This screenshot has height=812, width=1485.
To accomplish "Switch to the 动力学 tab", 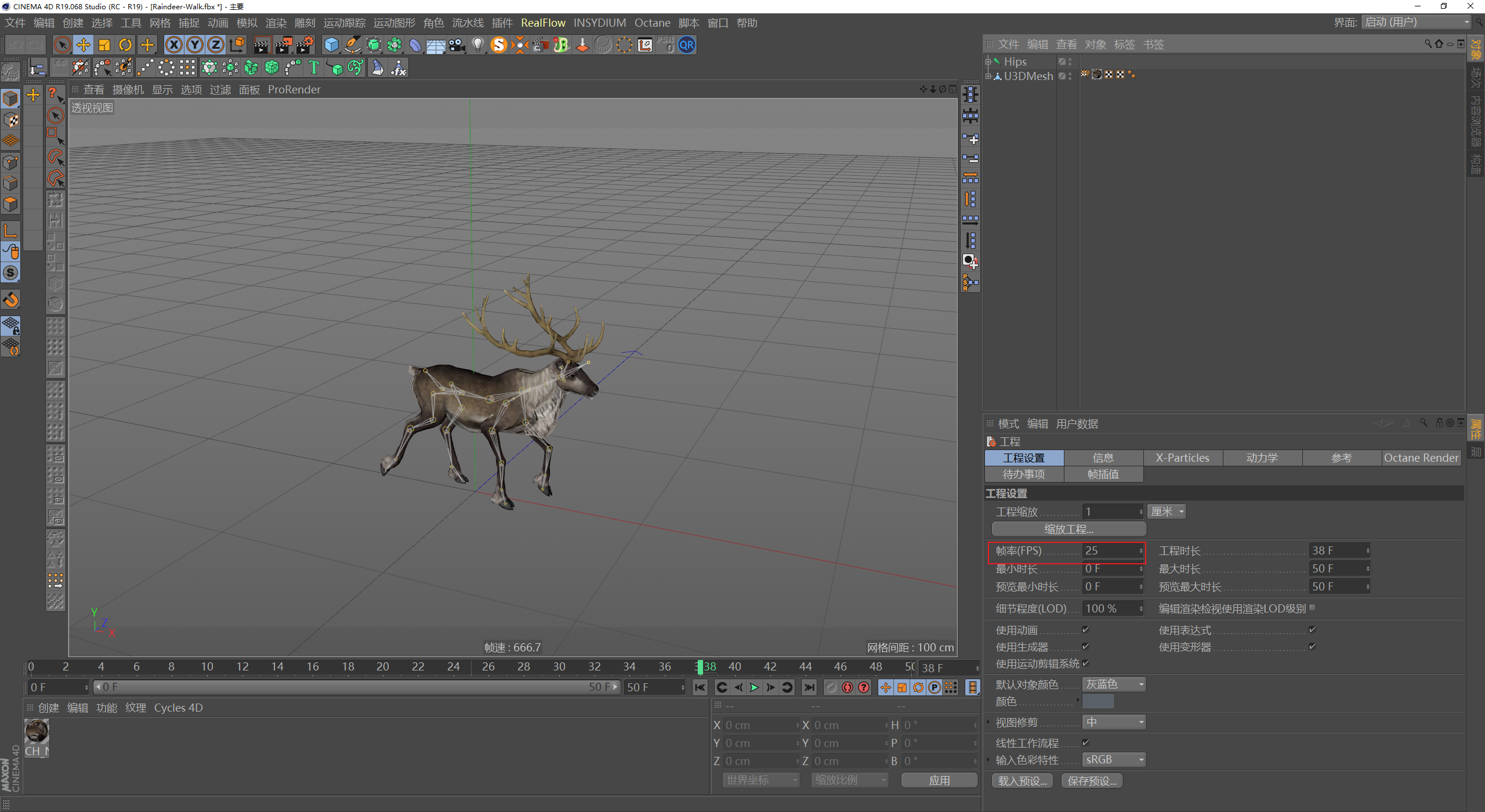I will pyautogui.click(x=1262, y=458).
